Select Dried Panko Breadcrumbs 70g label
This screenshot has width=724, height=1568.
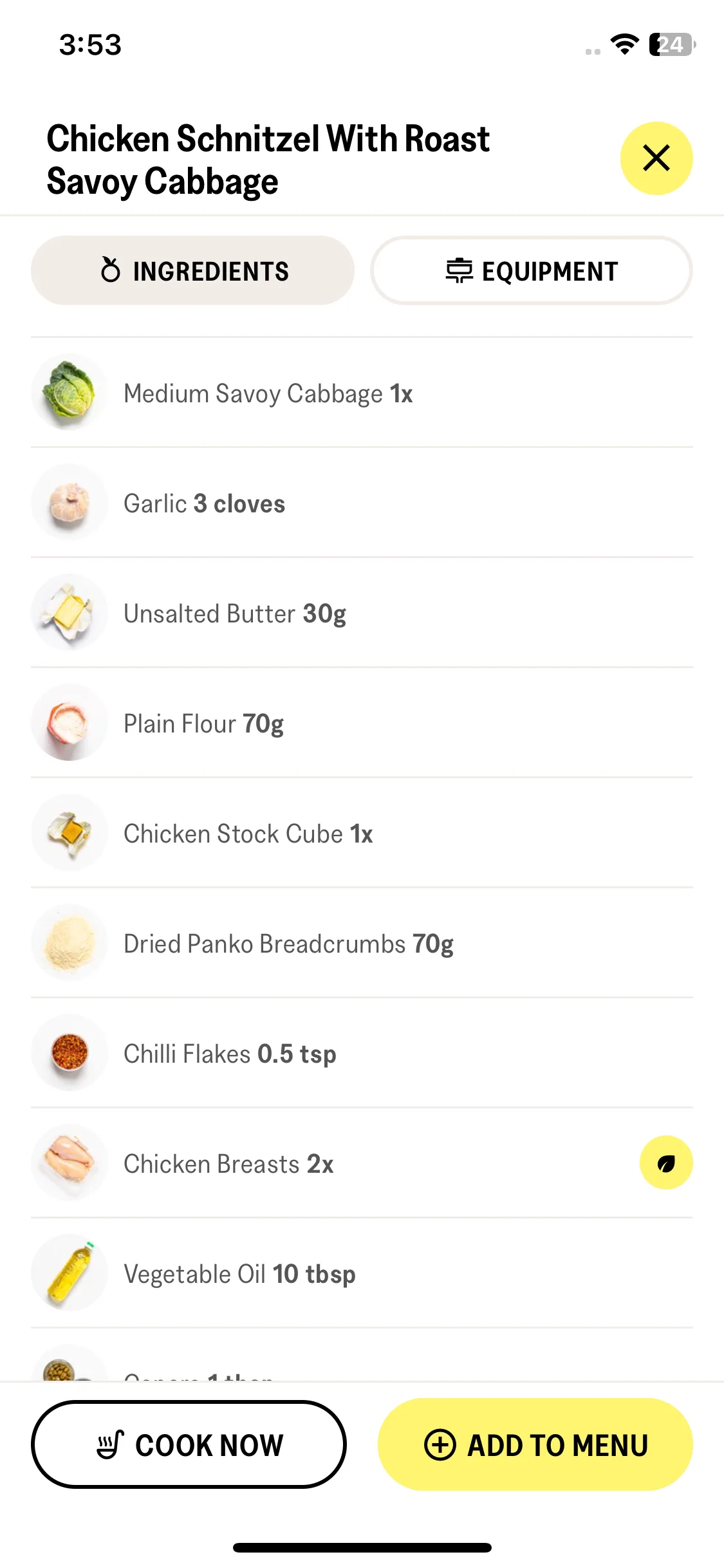(288, 944)
